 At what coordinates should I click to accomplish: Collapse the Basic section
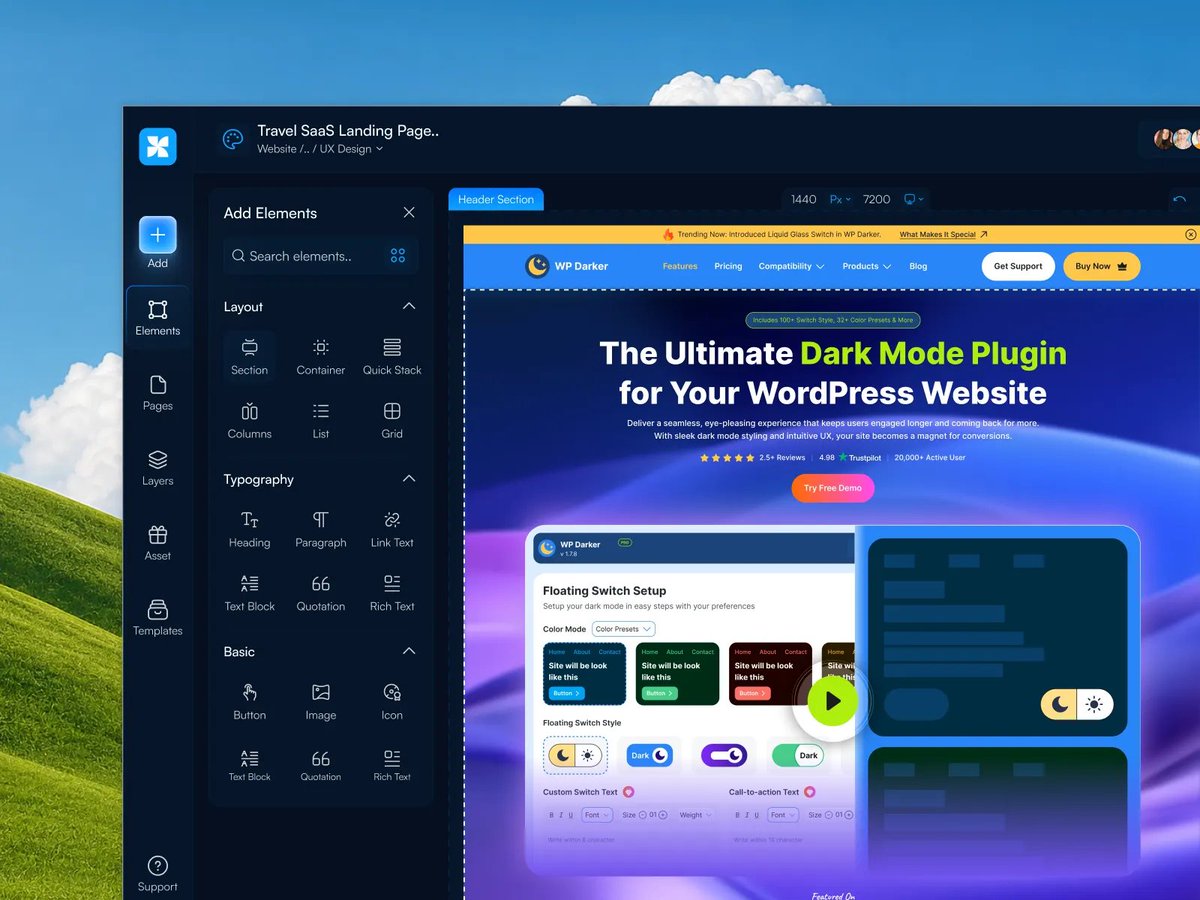pos(409,651)
